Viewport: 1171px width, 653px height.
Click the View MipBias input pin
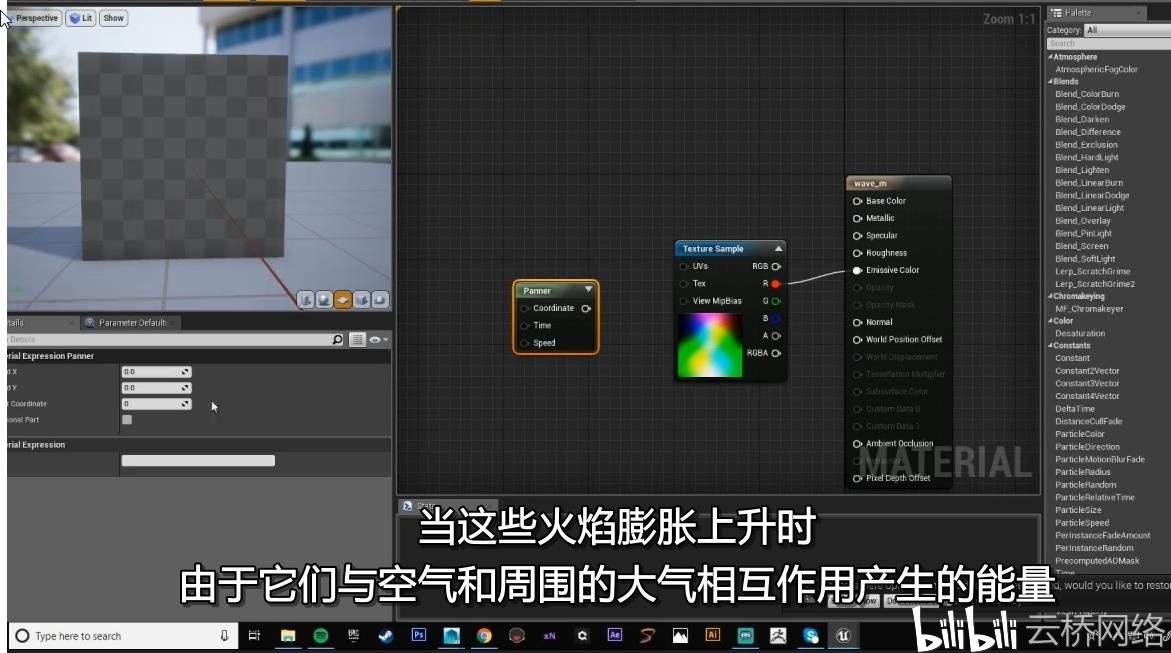(684, 301)
